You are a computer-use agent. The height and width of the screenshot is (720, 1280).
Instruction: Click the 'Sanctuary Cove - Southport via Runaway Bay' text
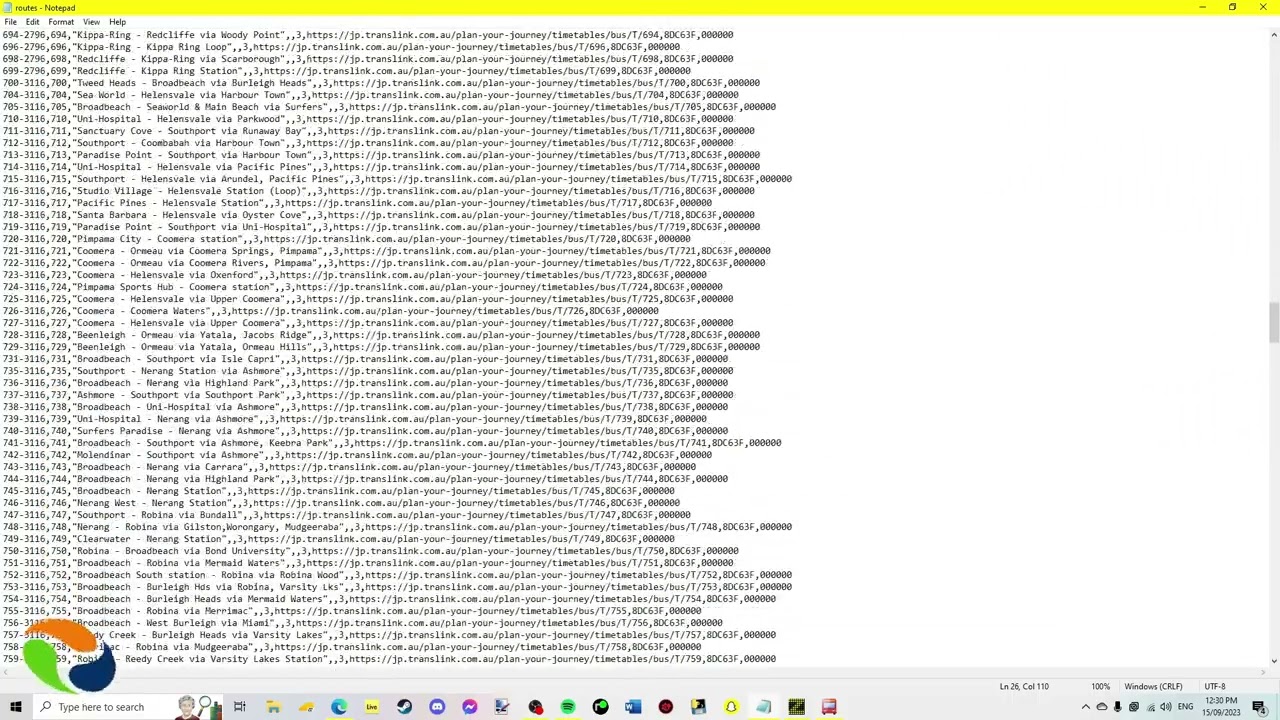pos(190,131)
